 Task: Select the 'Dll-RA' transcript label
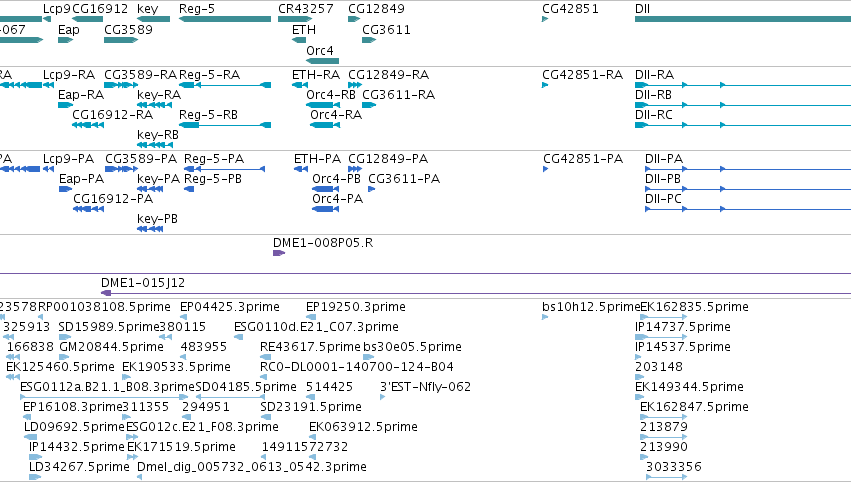tap(655, 74)
